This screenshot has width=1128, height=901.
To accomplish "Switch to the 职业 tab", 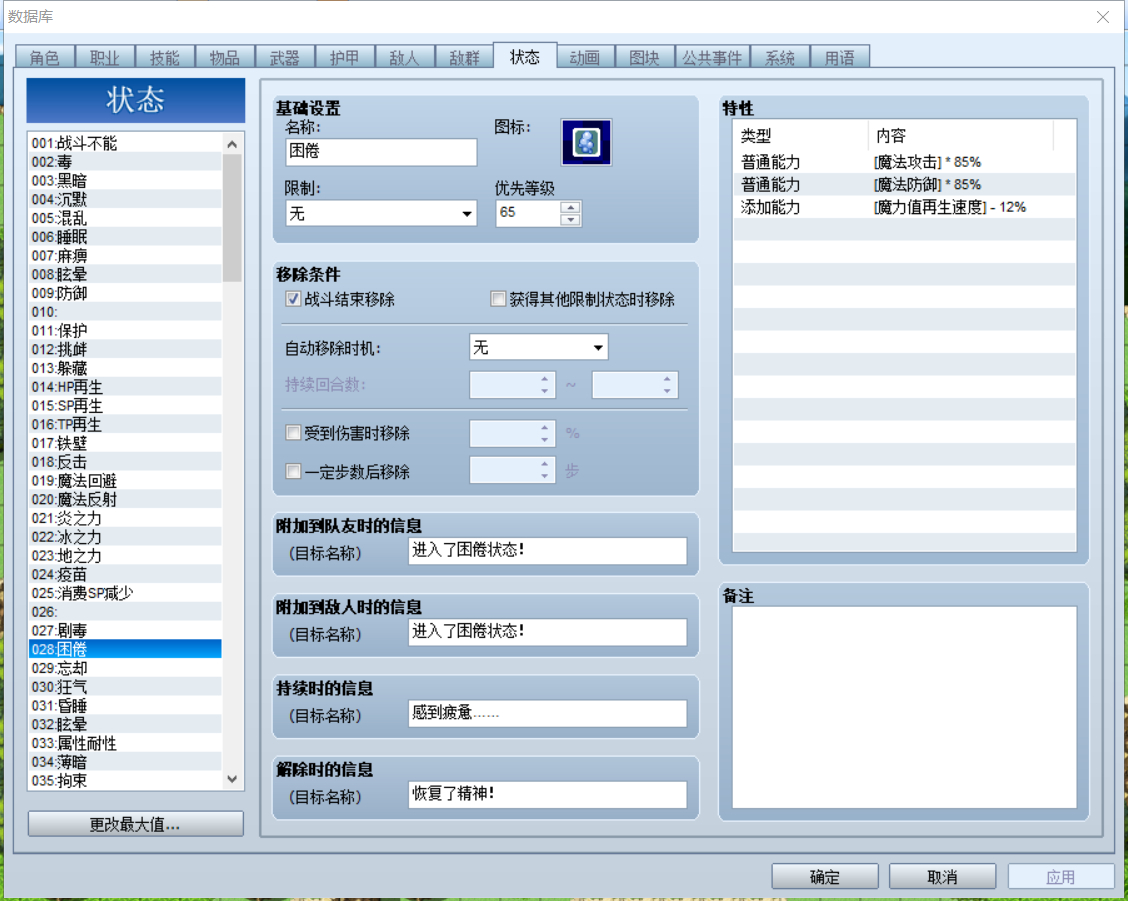I will tap(104, 57).
